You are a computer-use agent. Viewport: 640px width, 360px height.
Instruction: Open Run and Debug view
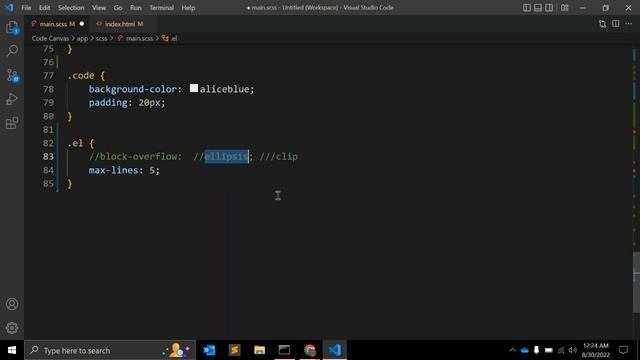(x=12, y=99)
